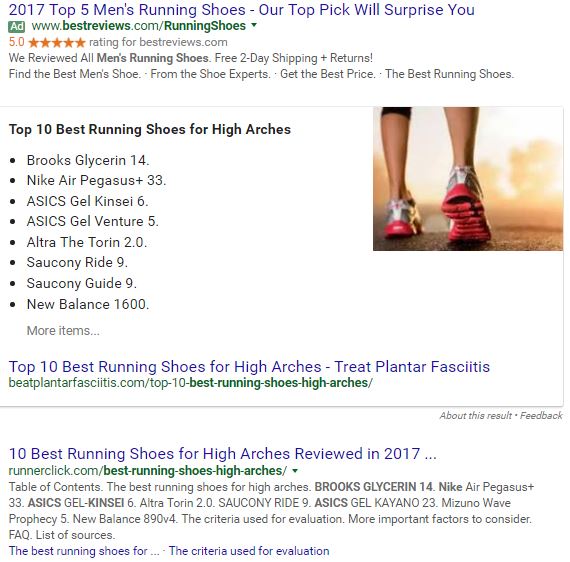Click About this result
This screenshot has width=570, height=562.
tap(475, 416)
